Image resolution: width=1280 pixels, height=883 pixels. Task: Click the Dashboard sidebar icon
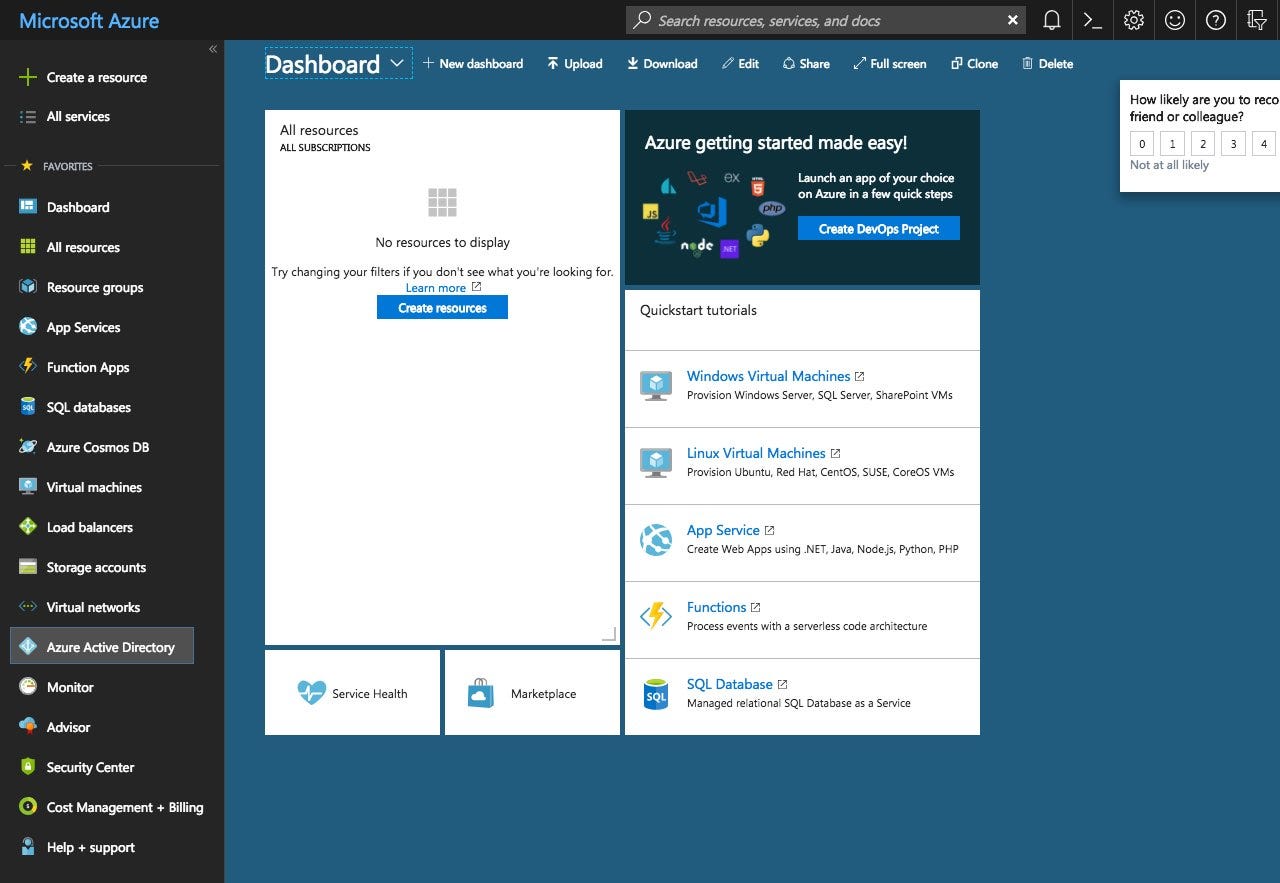(28, 207)
